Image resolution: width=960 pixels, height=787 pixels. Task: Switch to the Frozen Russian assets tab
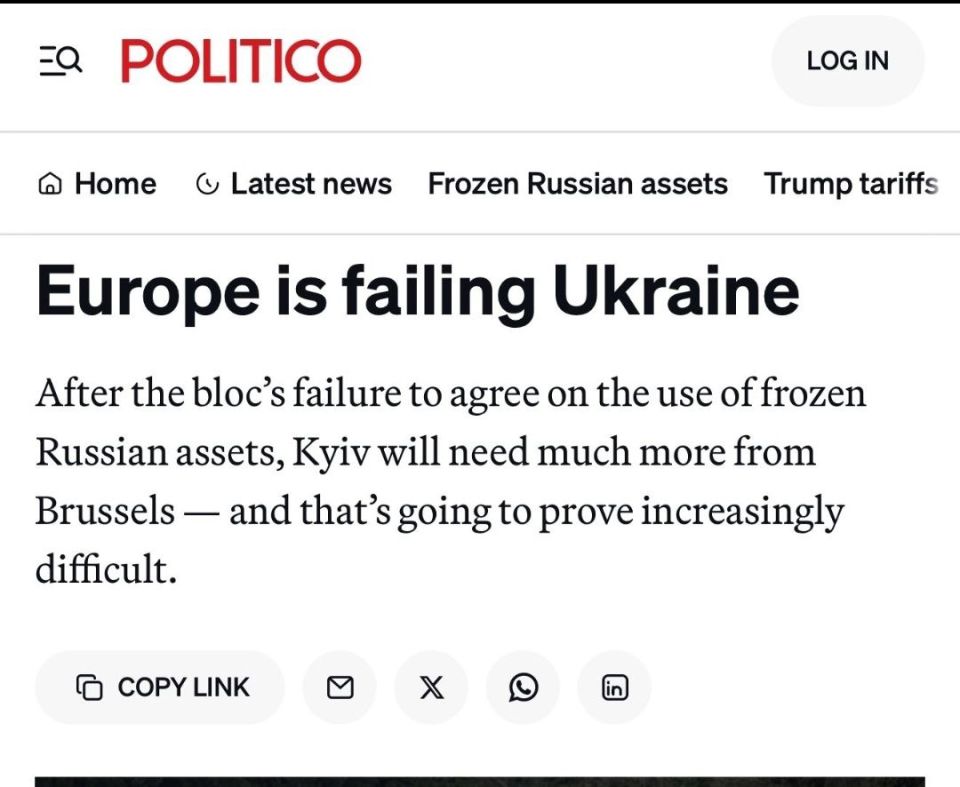(x=578, y=184)
